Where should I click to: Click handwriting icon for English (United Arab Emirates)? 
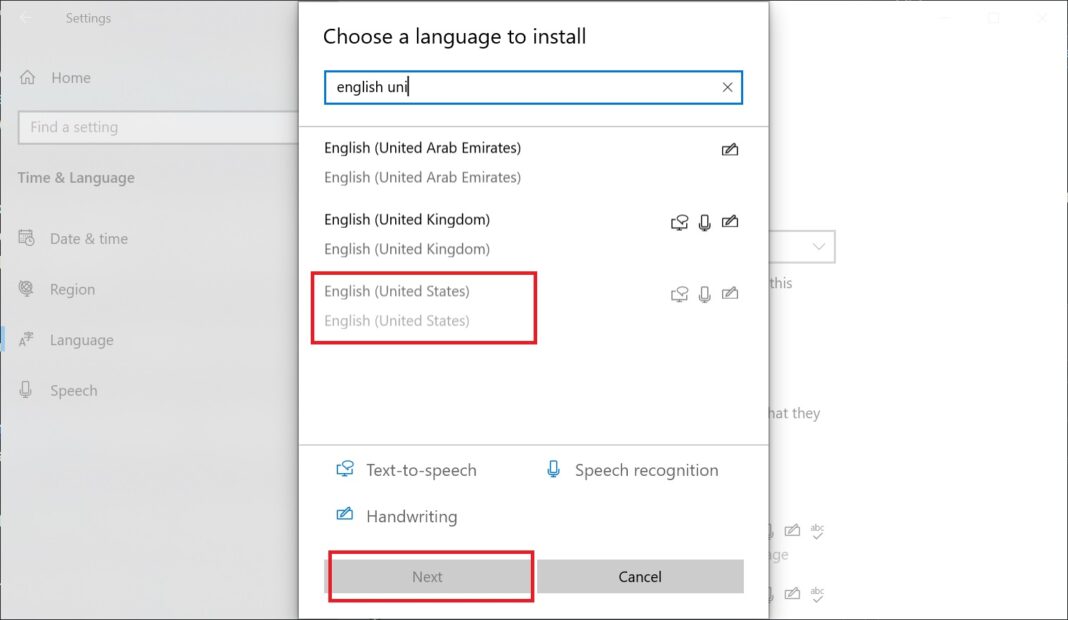(730, 150)
